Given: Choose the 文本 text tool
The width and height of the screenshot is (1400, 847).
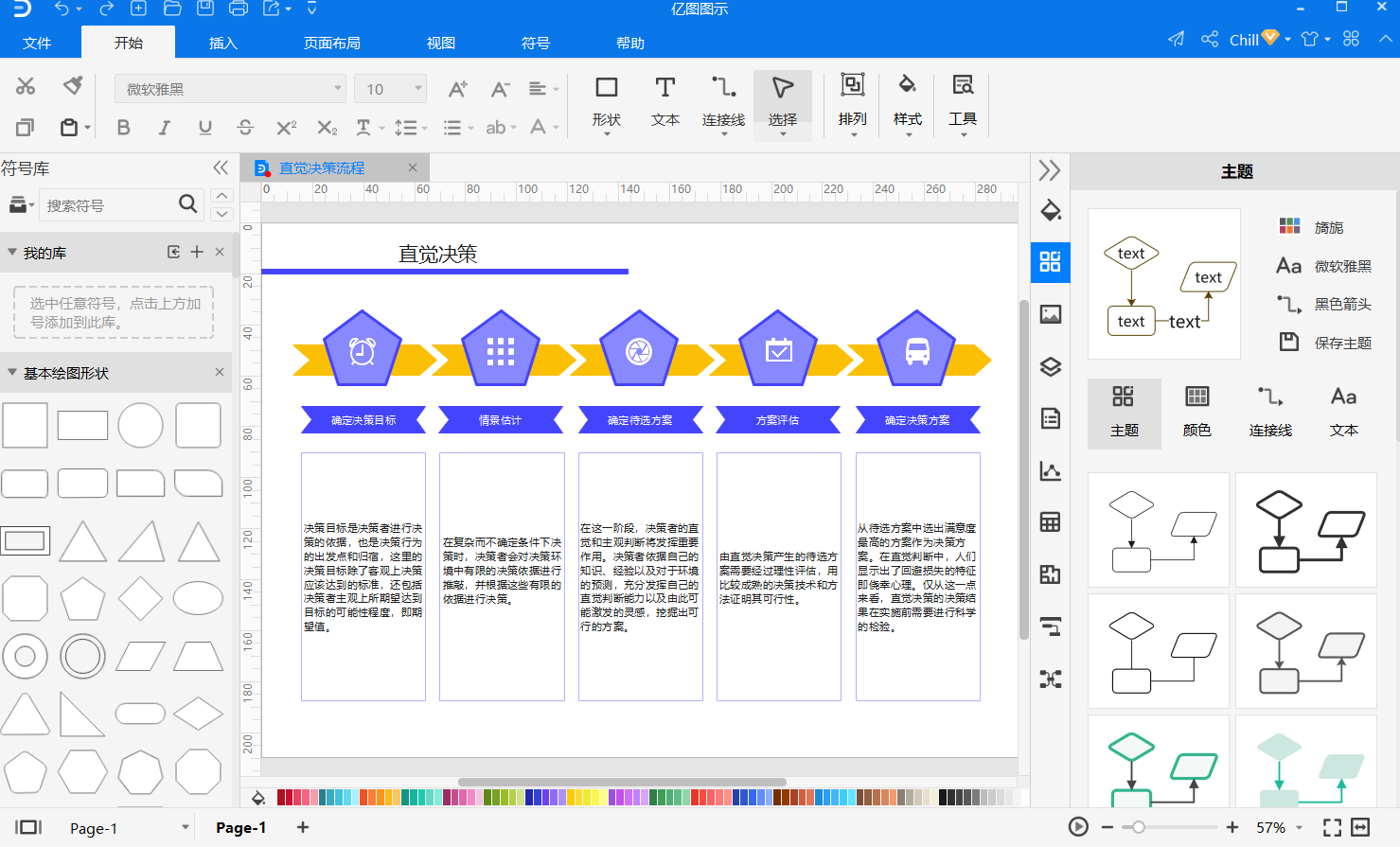Looking at the screenshot, I should (x=665, y=103).
